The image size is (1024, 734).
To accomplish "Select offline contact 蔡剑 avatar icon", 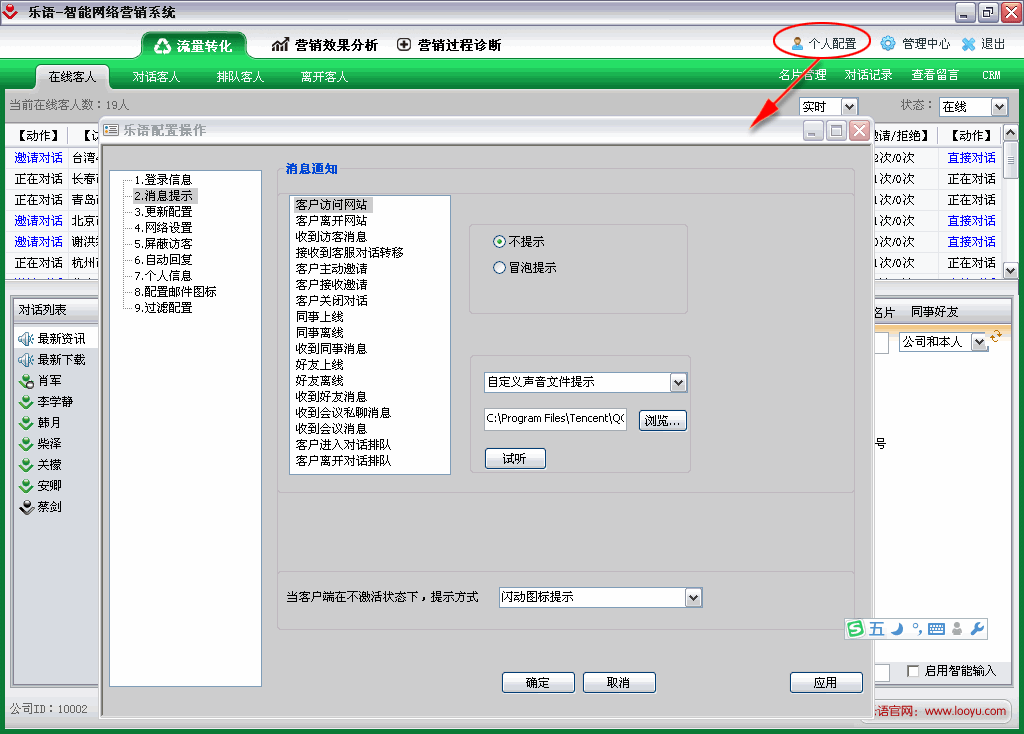I will 26,507.
